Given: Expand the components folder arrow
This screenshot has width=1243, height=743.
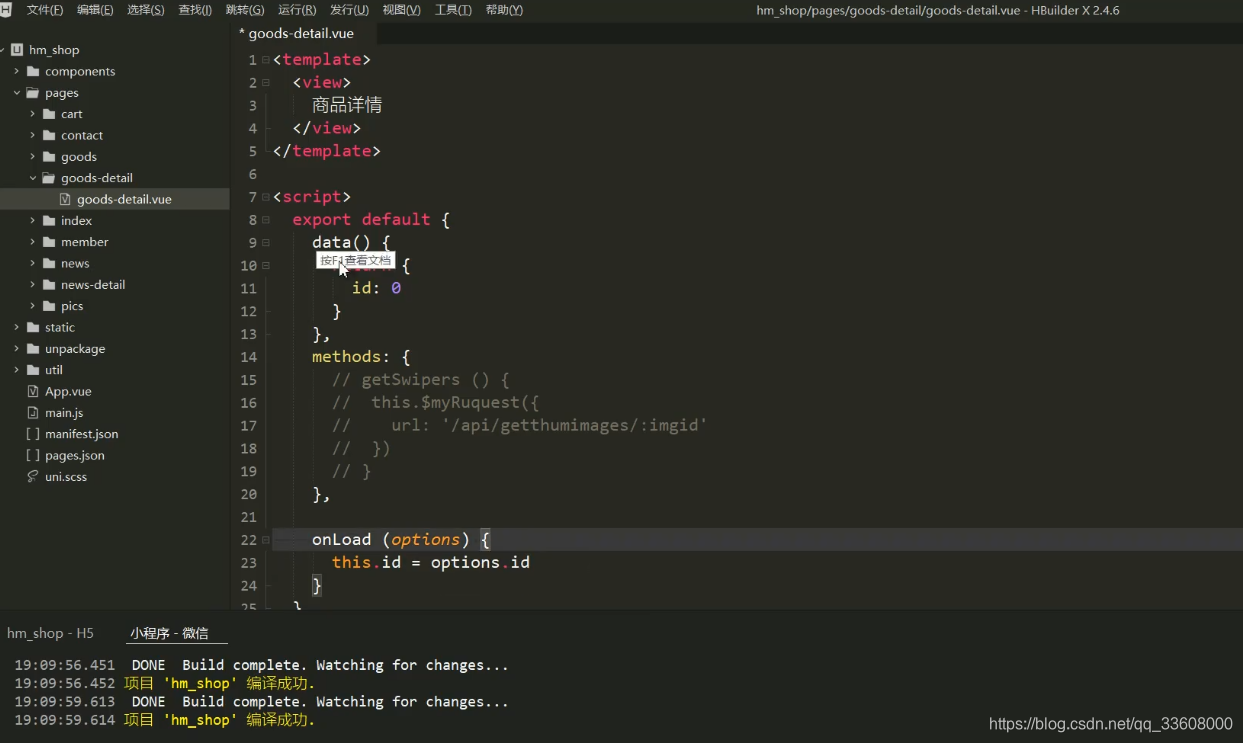Looking at the screenshot, I should 16,71.
